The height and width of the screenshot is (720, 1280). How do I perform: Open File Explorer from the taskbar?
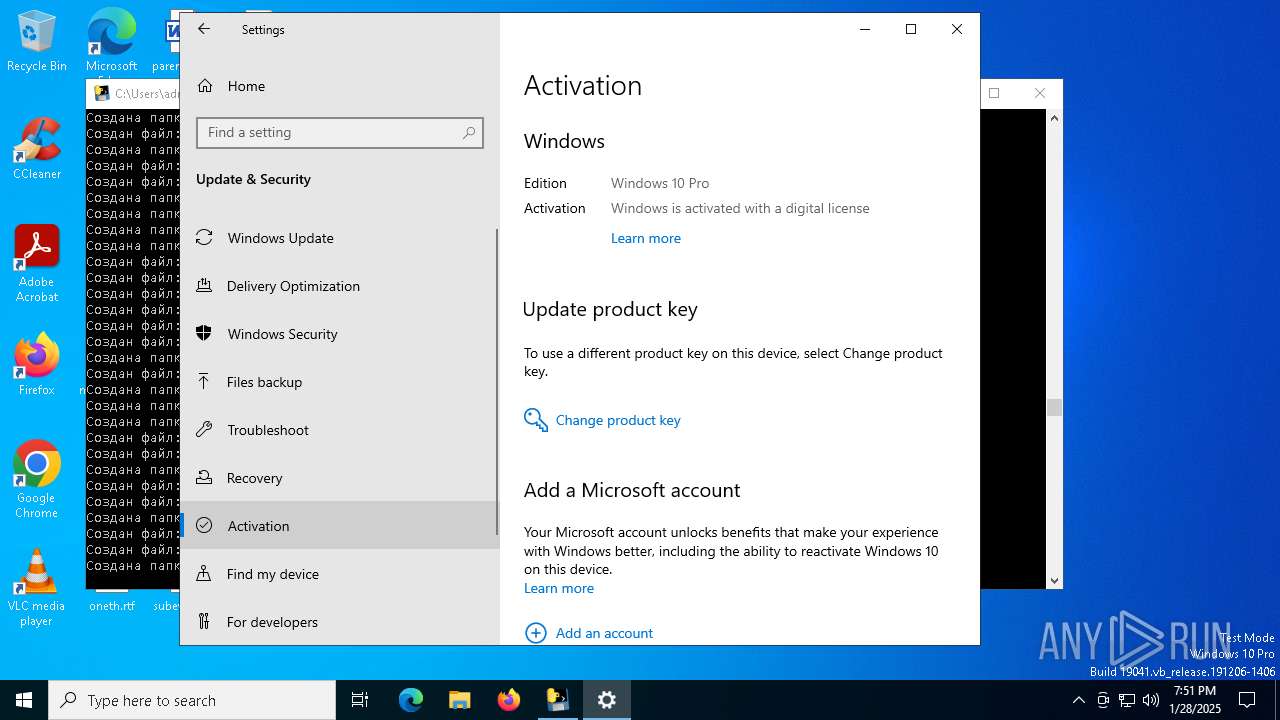pyautogui.click(x=460, y=700)
